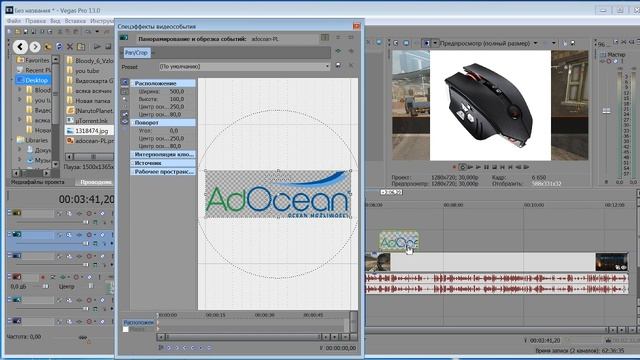Screen dimensions: 640x360
Task: Click the Explorer up-one-level folder icon
Action: (47, 47)
